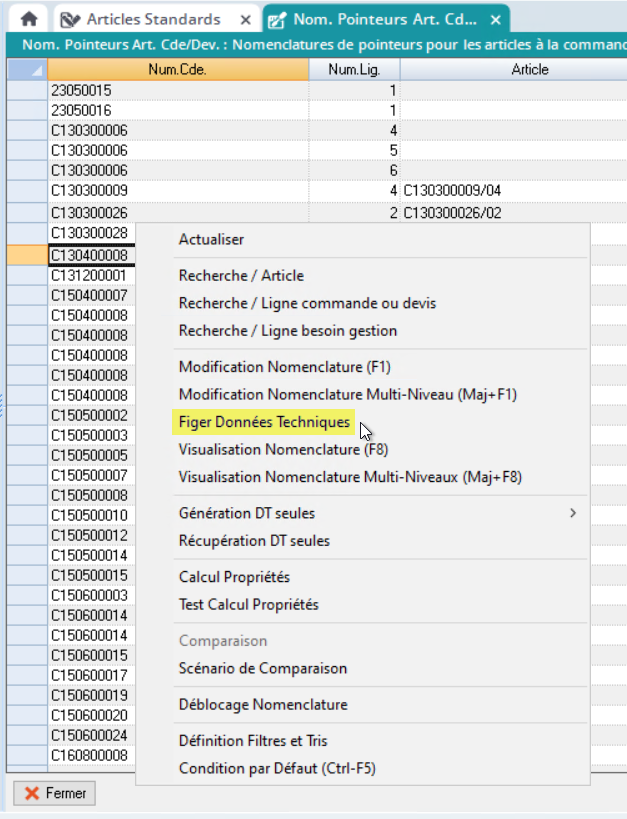The height and width of the screenshot is (819, 627).
Task: Click the home icon tab
Action: [x=29, y=19]
